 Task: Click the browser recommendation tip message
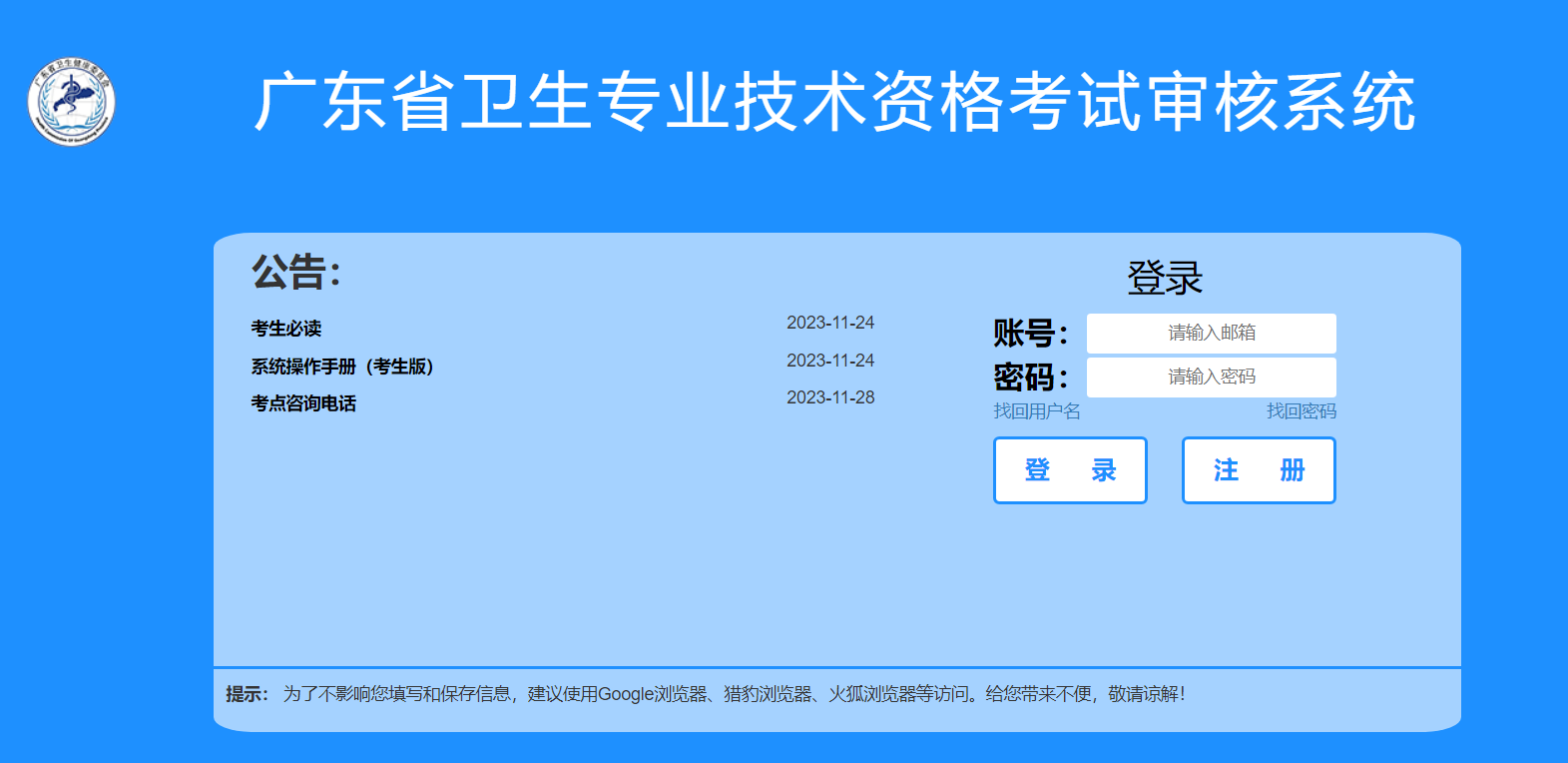coord(734,694)
